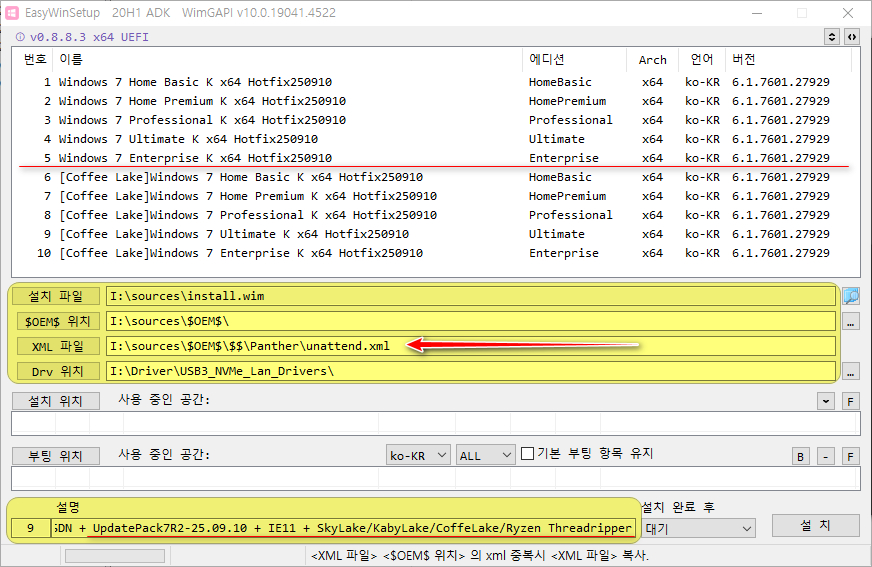
Task: Open browse button for $OEM$ location
Action: [851, 321]
